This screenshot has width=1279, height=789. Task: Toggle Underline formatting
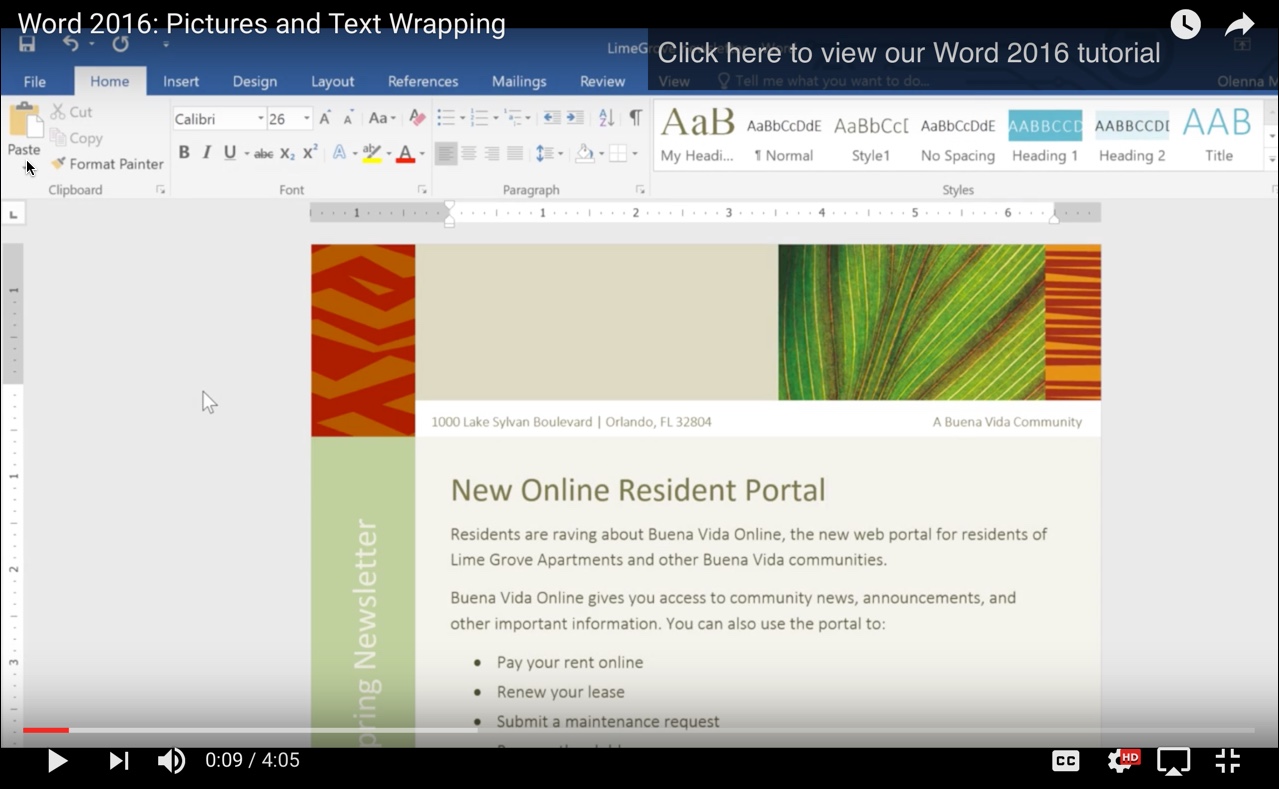point(230,153)
